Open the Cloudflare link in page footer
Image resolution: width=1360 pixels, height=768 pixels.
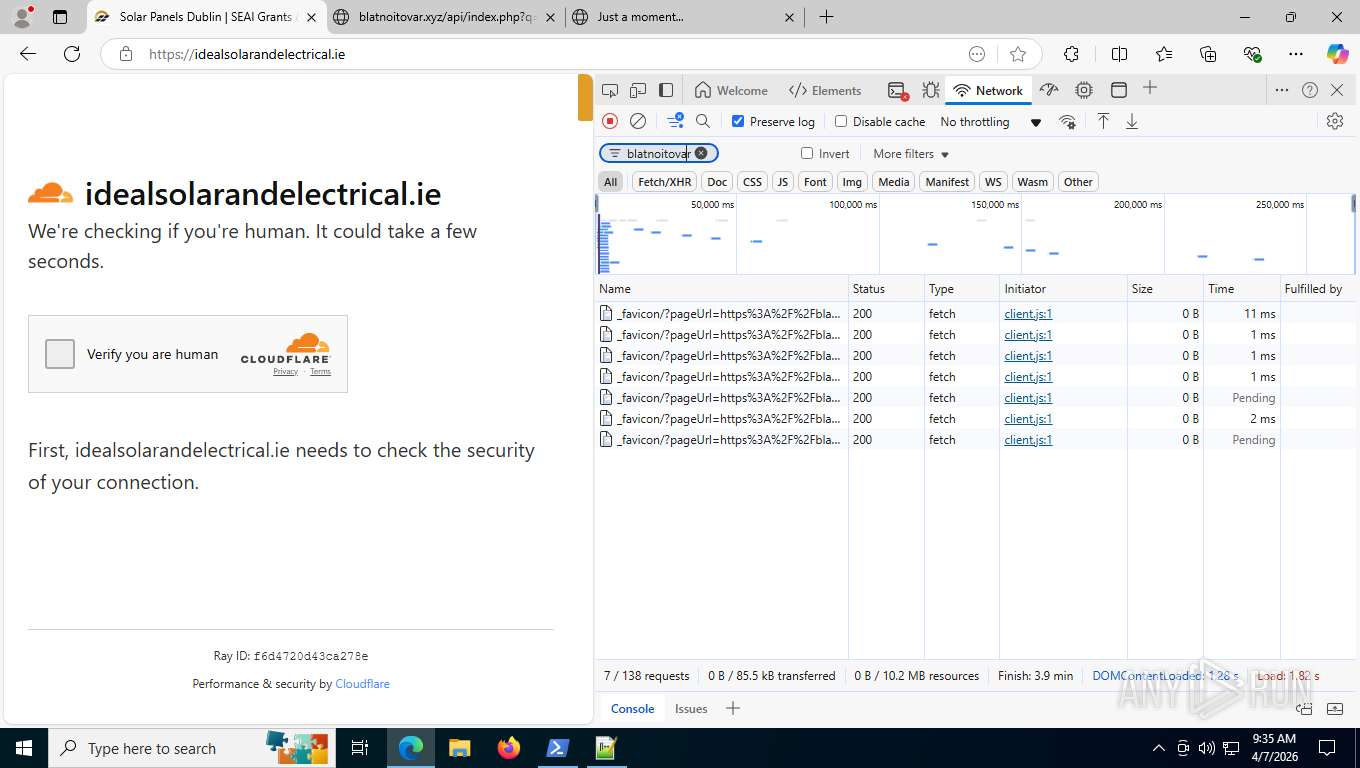(362, 684)
